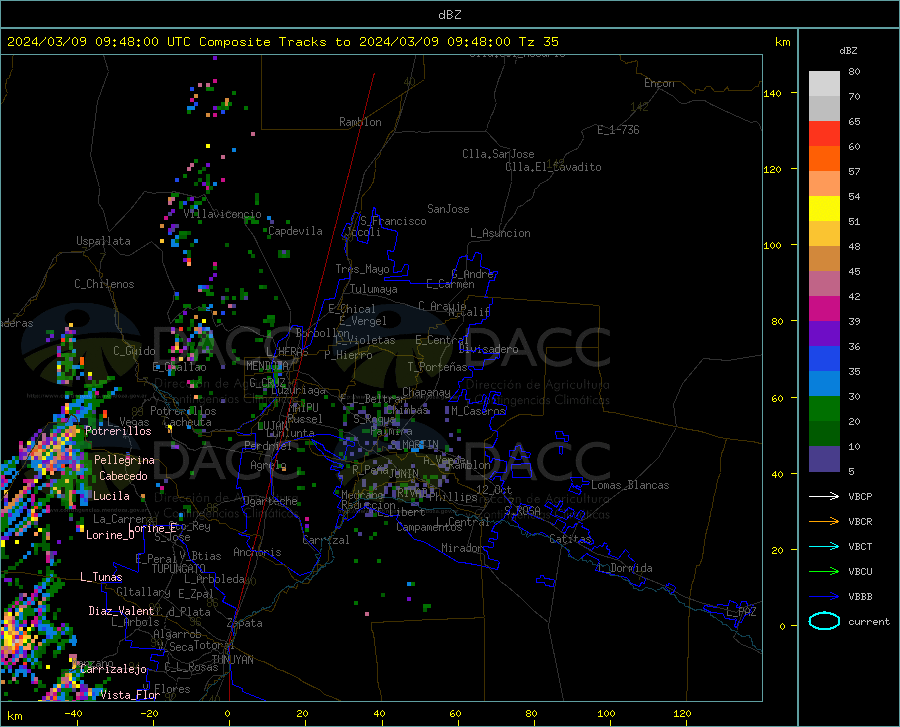The width and height of the screenshot is (900, 727).
Task: Click the L_Asuncion label
Action: click(x=501, y=233)
